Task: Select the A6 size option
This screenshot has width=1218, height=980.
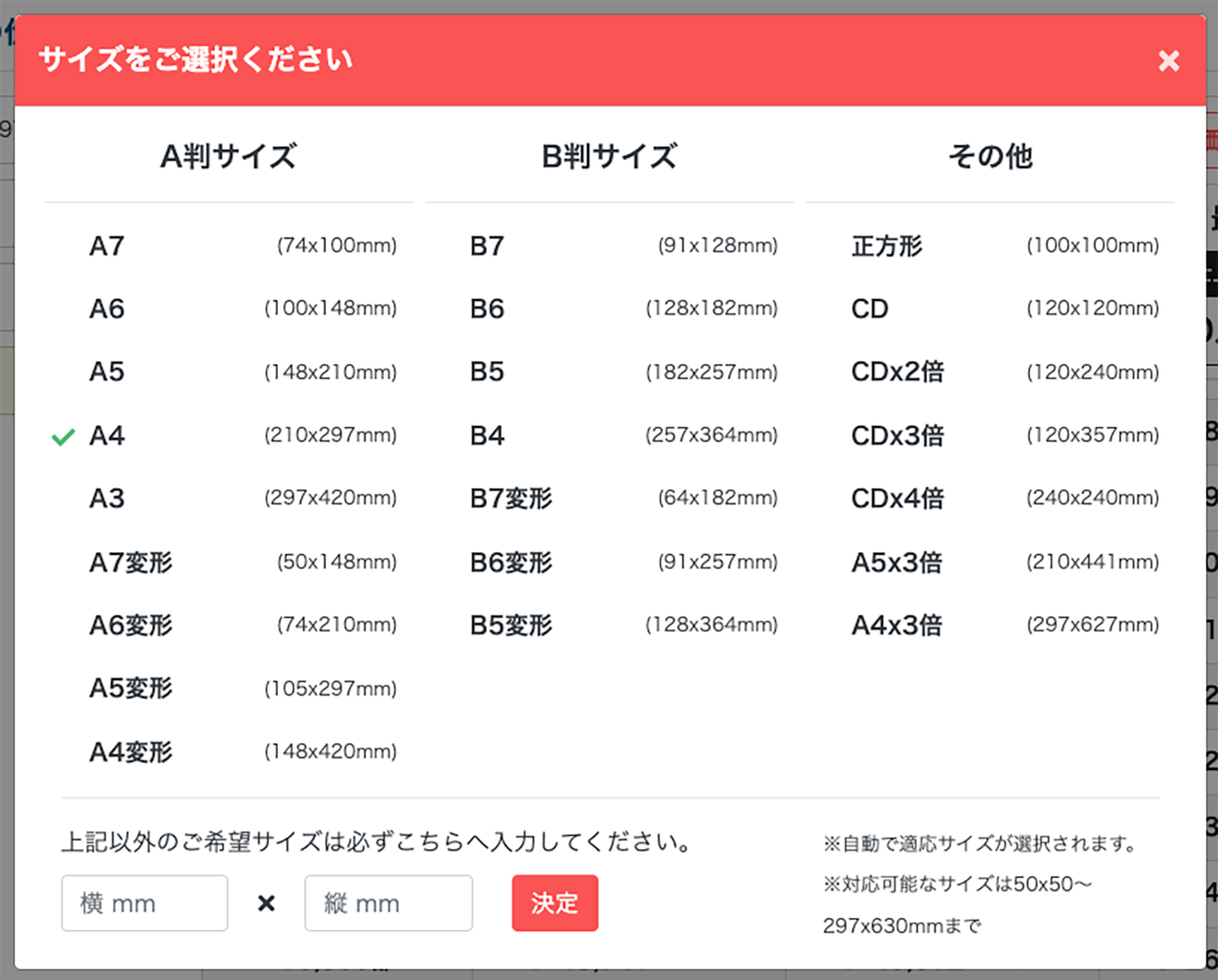Action: pos(105,309)
